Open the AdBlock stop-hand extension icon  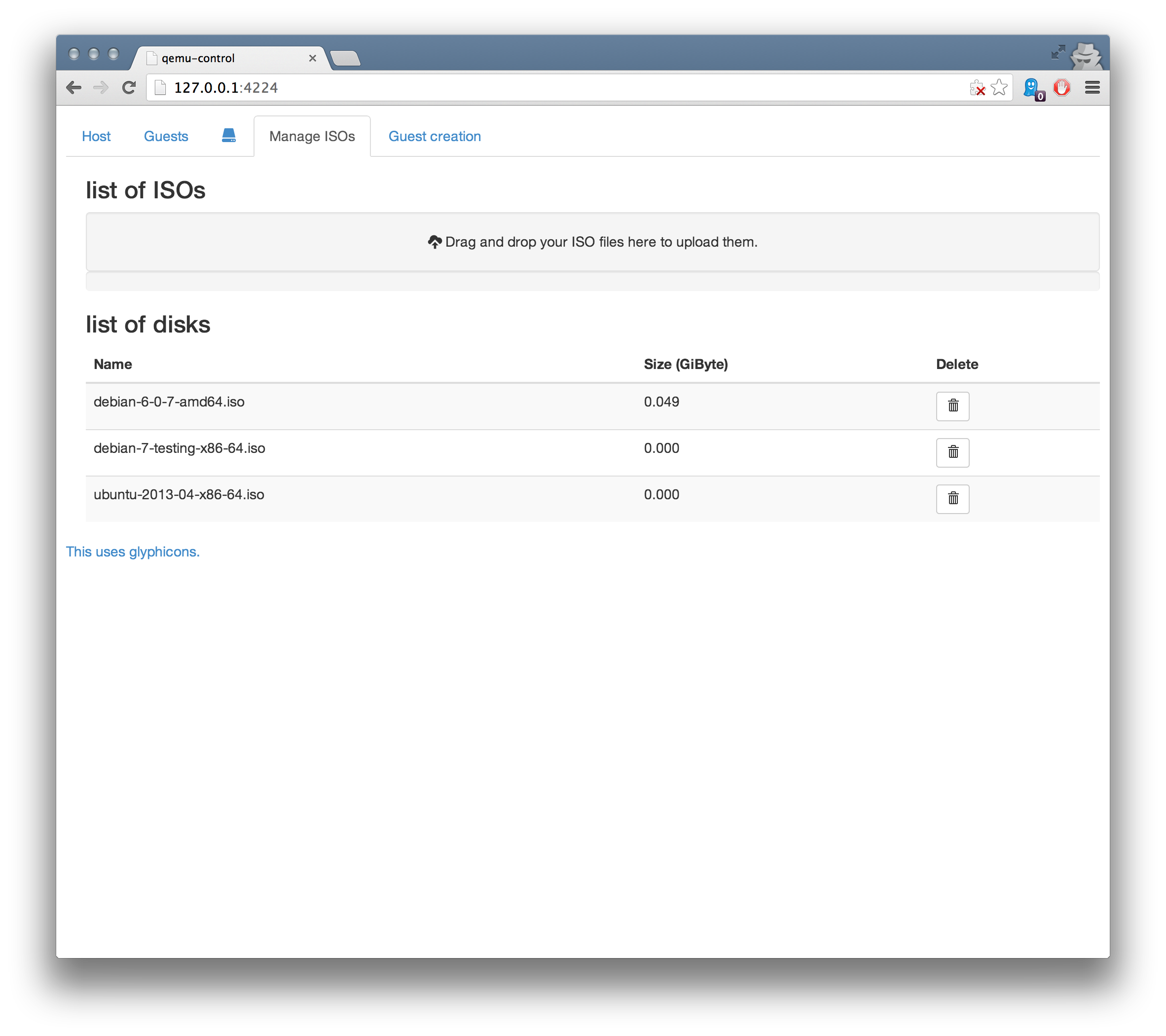pyautogui.click(x=1061, y=87)
